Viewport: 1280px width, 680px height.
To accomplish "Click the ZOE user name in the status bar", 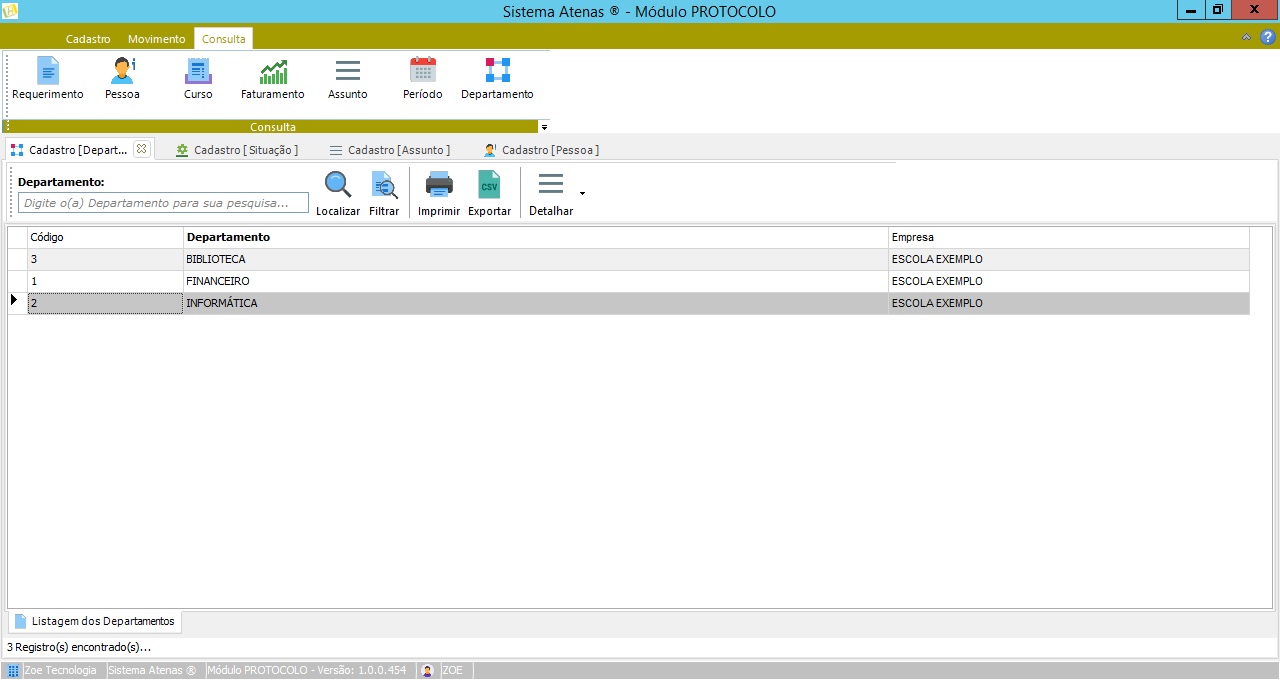I will click(x=452, y=670).
